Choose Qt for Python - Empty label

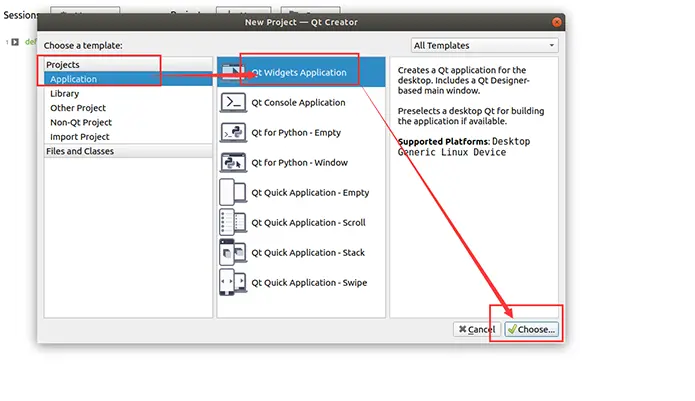(296, 132)
